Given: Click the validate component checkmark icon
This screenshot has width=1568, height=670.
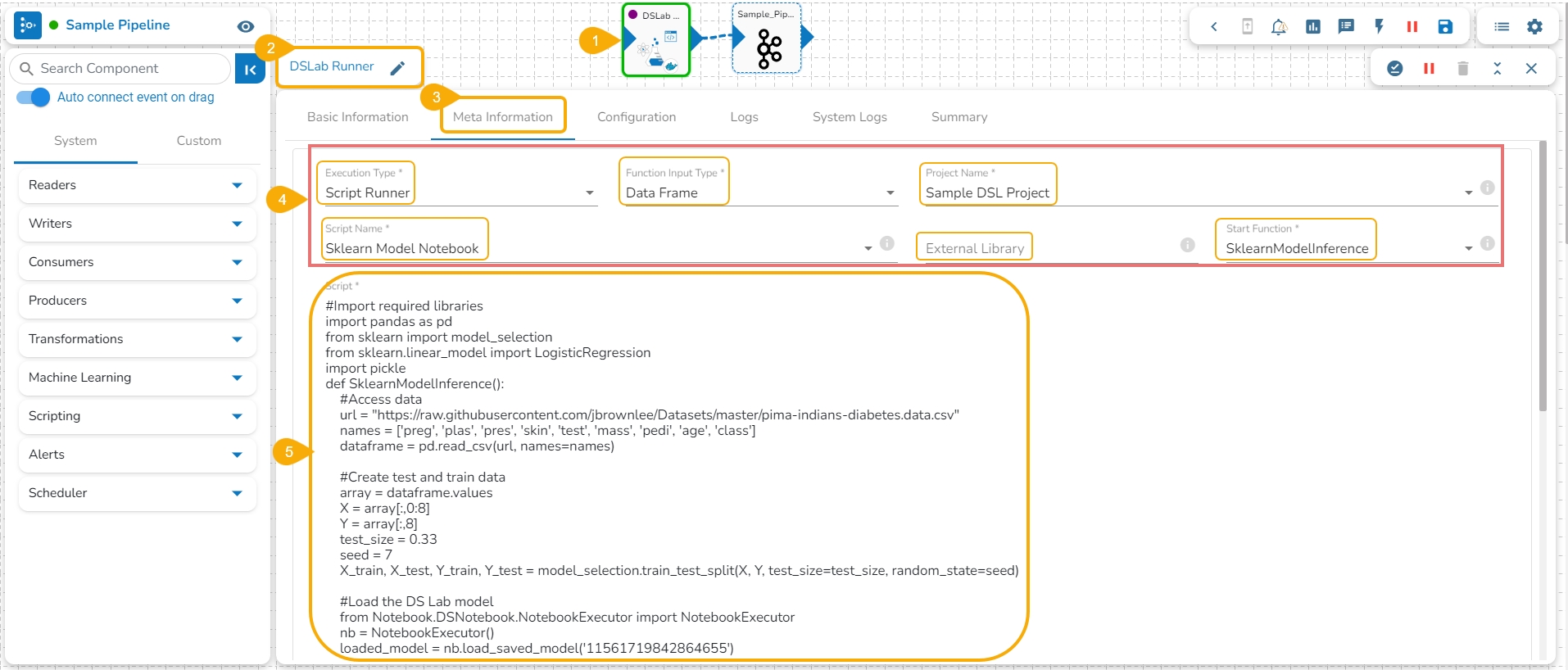Looking at the screenshot, I should 1395,68.
